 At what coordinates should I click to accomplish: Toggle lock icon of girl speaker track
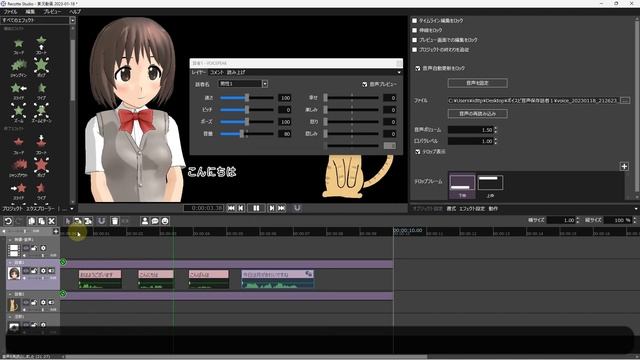[34, 271]
